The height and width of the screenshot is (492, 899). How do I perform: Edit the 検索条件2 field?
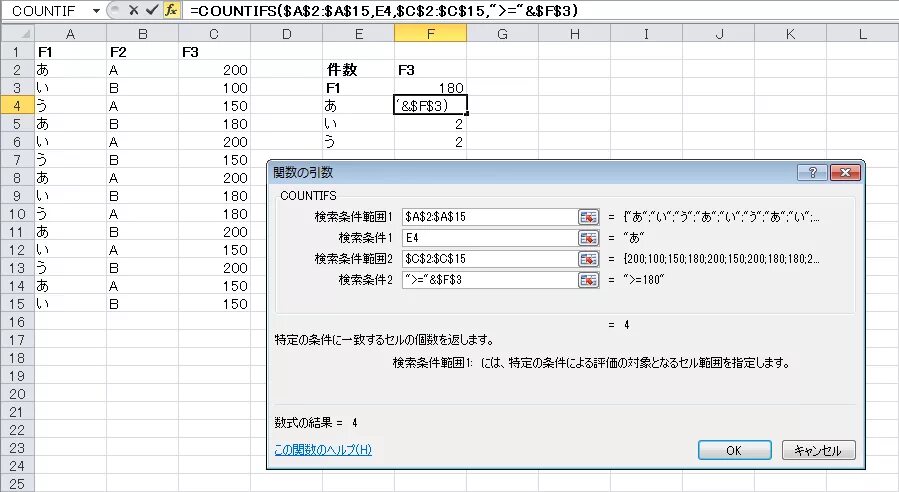click(x=490, y=280)
